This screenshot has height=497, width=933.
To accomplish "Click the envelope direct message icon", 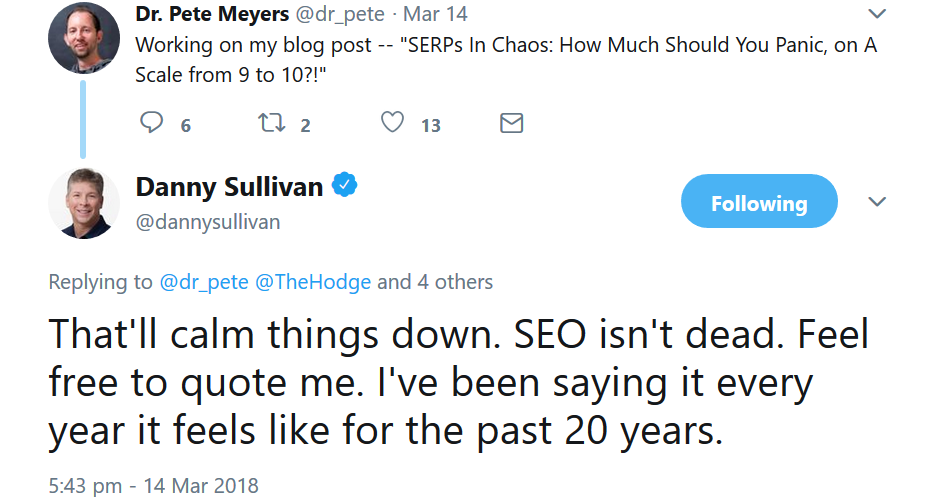I will (x=511, y=123).
